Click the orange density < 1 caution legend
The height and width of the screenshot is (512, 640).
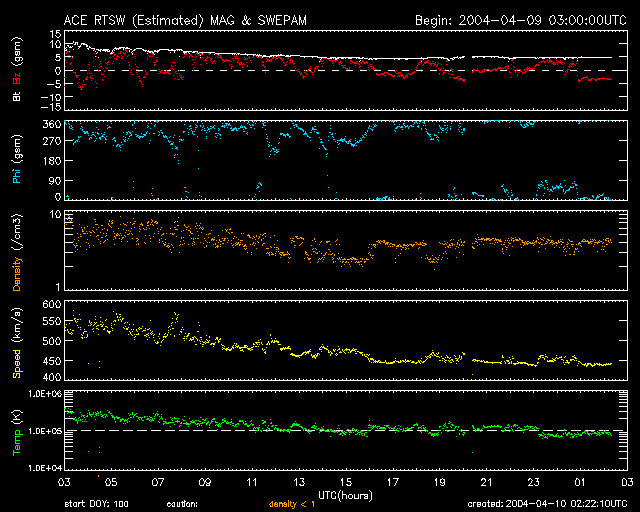tap(291, 503)
